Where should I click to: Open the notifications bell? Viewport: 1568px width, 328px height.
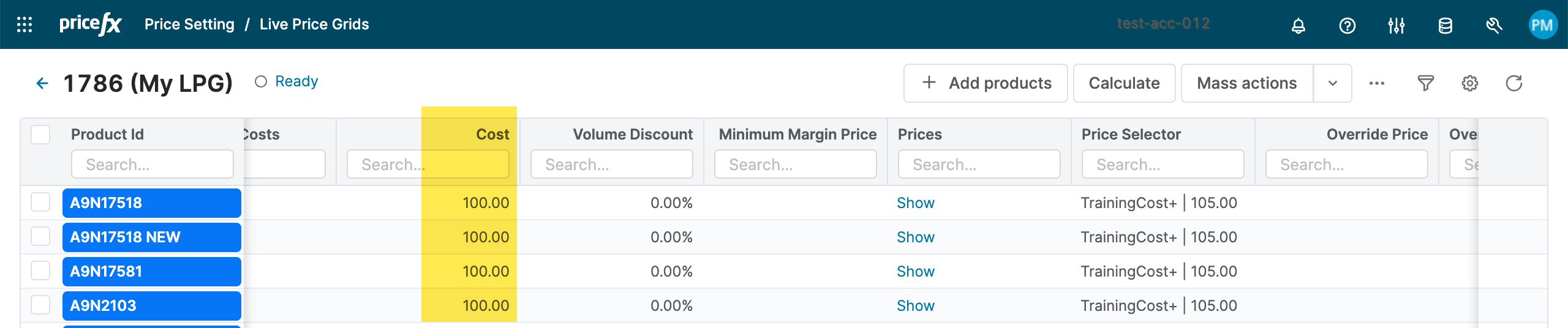point(1298,26)
